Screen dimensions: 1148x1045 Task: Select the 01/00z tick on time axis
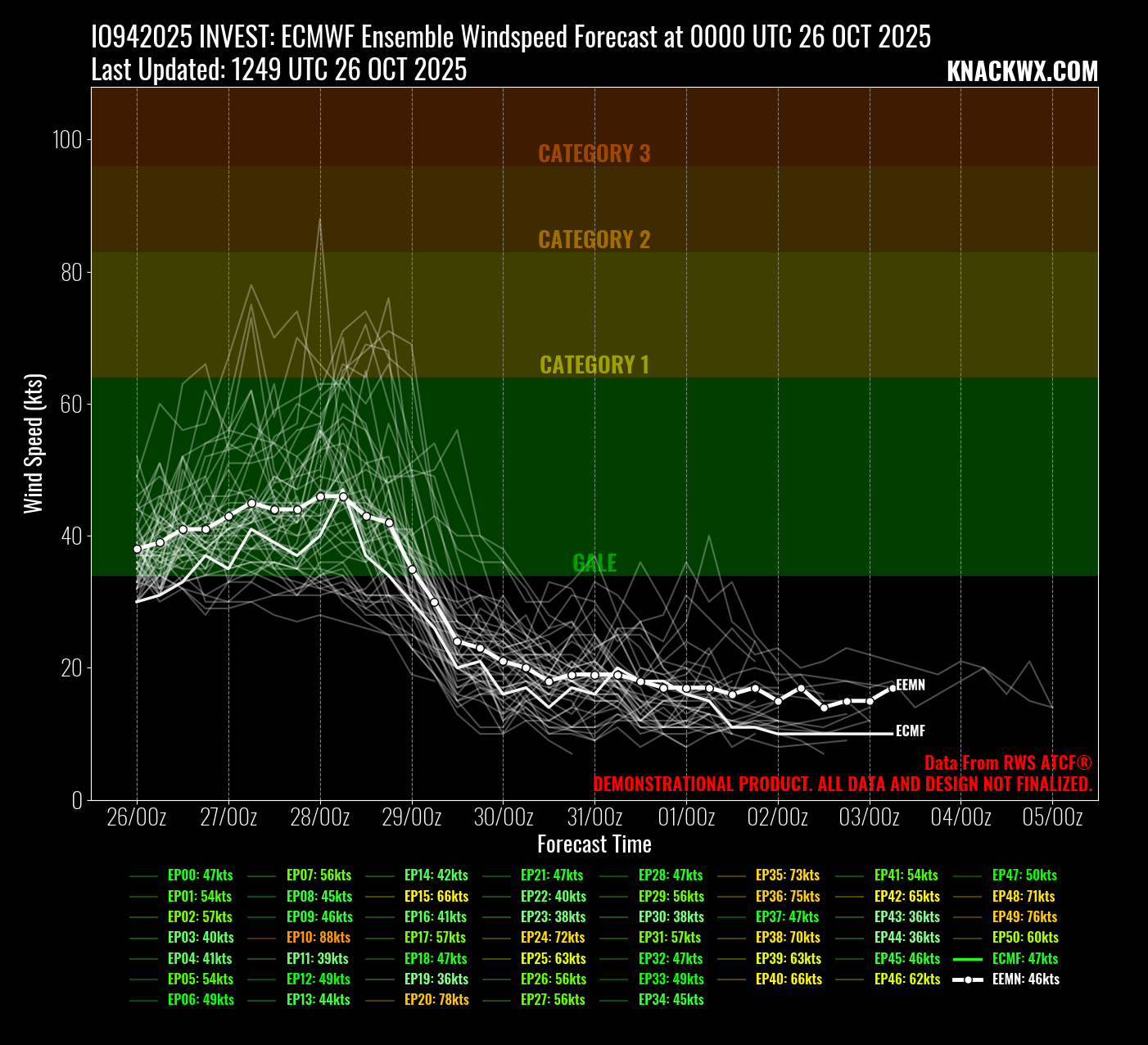[686, 817]
